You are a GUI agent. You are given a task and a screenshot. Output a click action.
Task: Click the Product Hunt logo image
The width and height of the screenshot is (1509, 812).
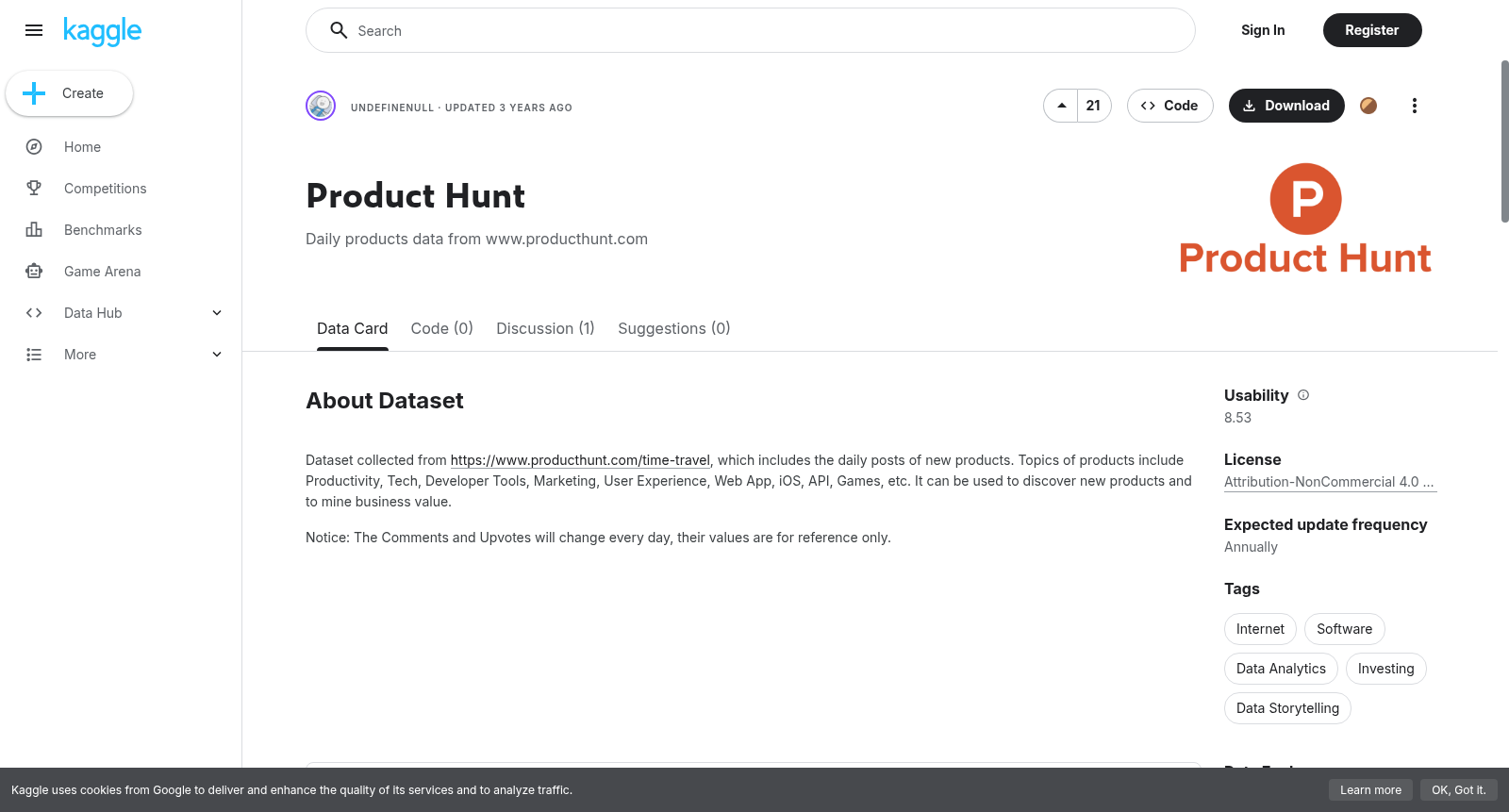click(1305, 219)
